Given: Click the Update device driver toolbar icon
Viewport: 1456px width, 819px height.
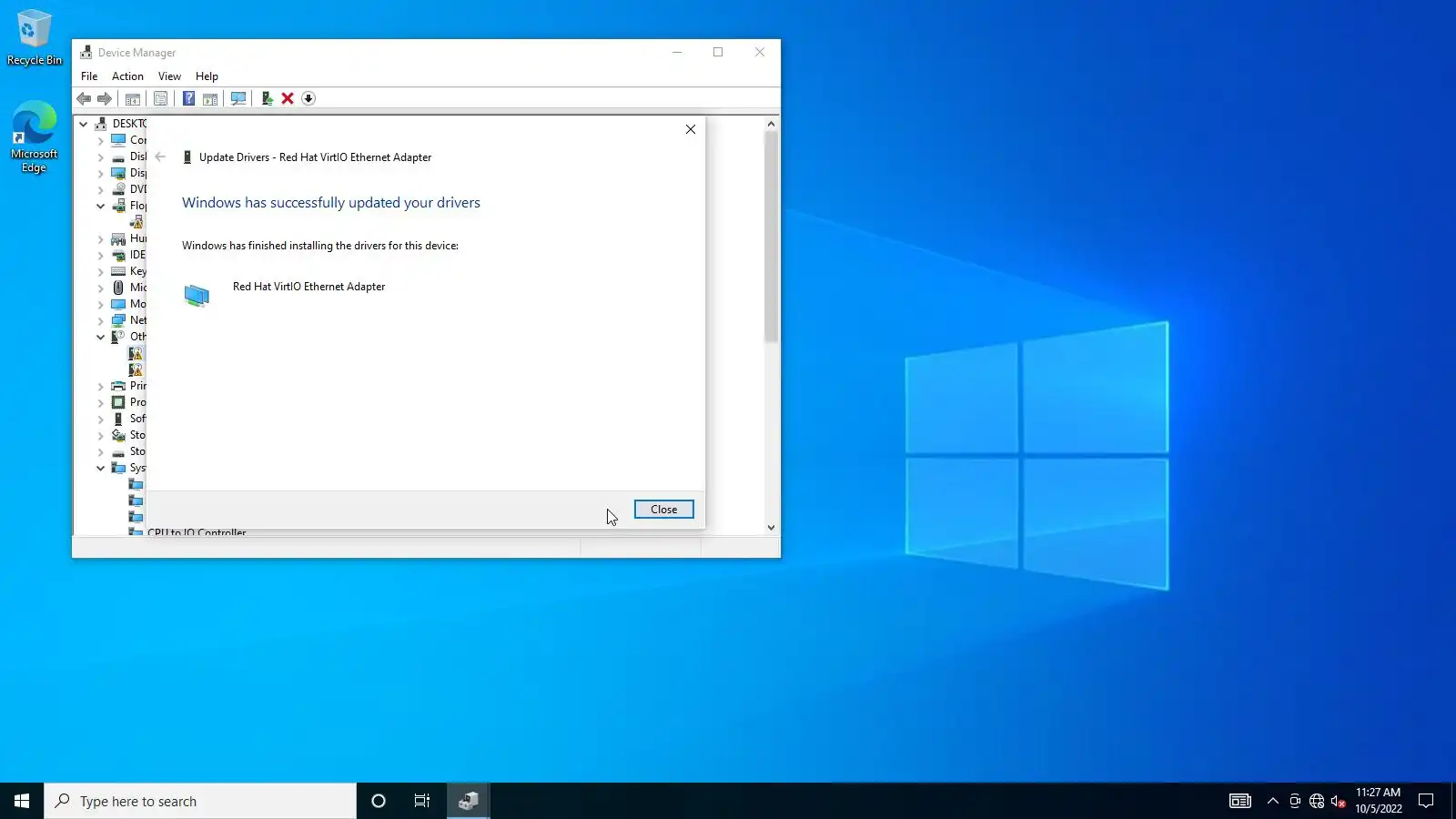Looking at the screenshot, I should coord(267,98).
